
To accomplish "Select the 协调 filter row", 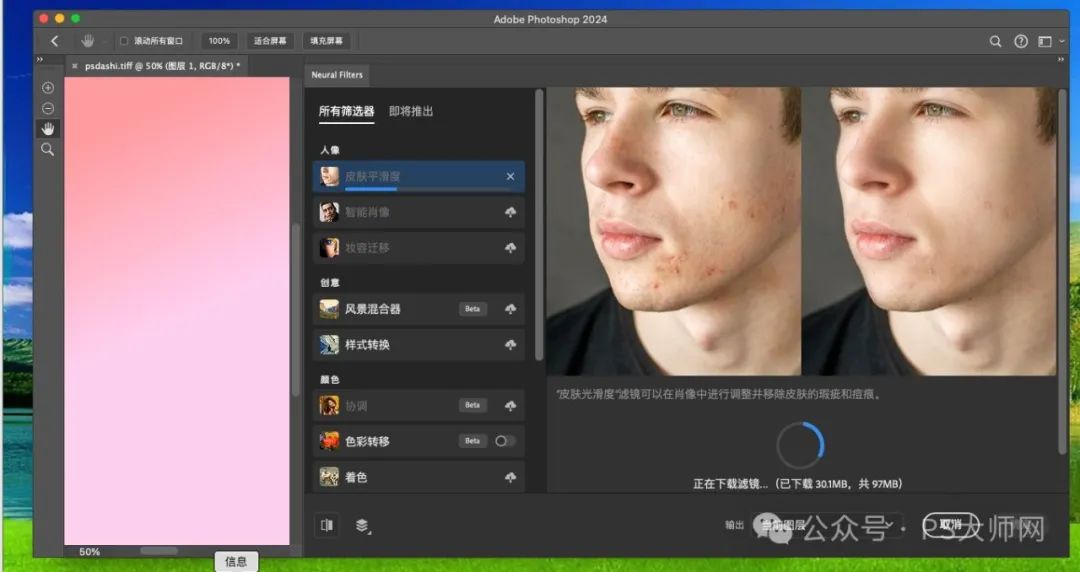I will (x=419, y=405).
